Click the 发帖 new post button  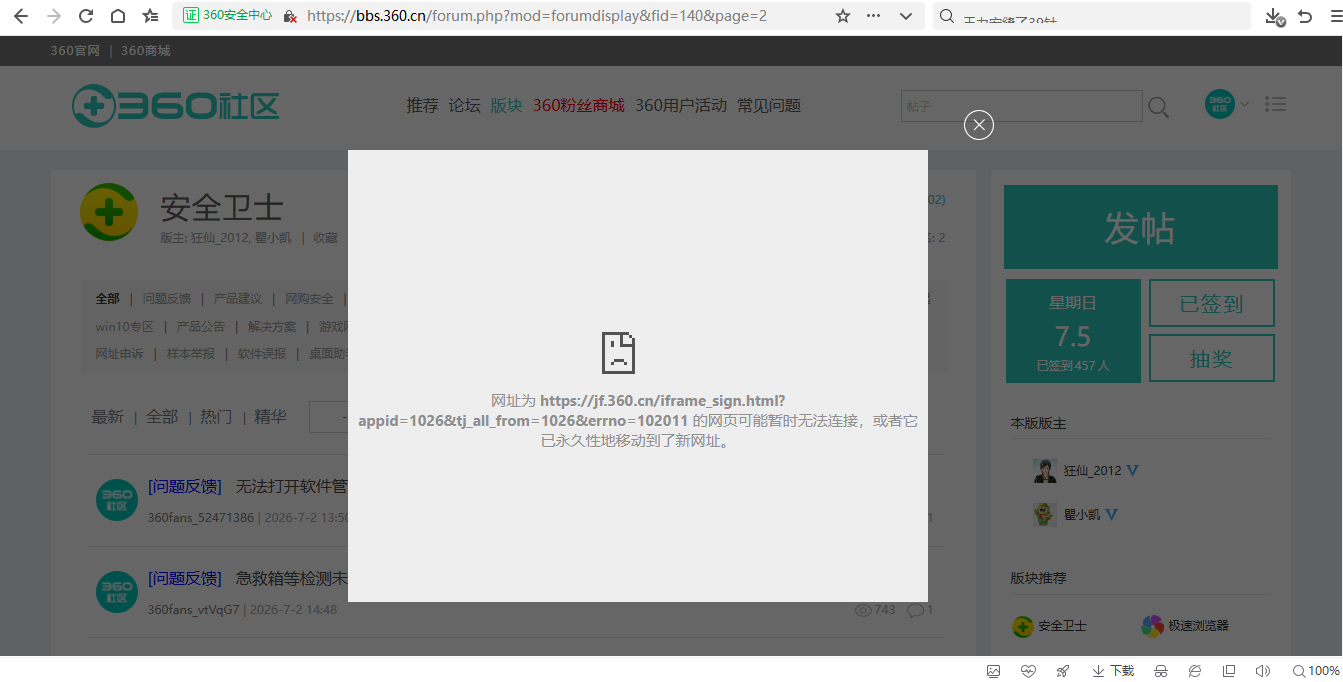[1141, 227]
